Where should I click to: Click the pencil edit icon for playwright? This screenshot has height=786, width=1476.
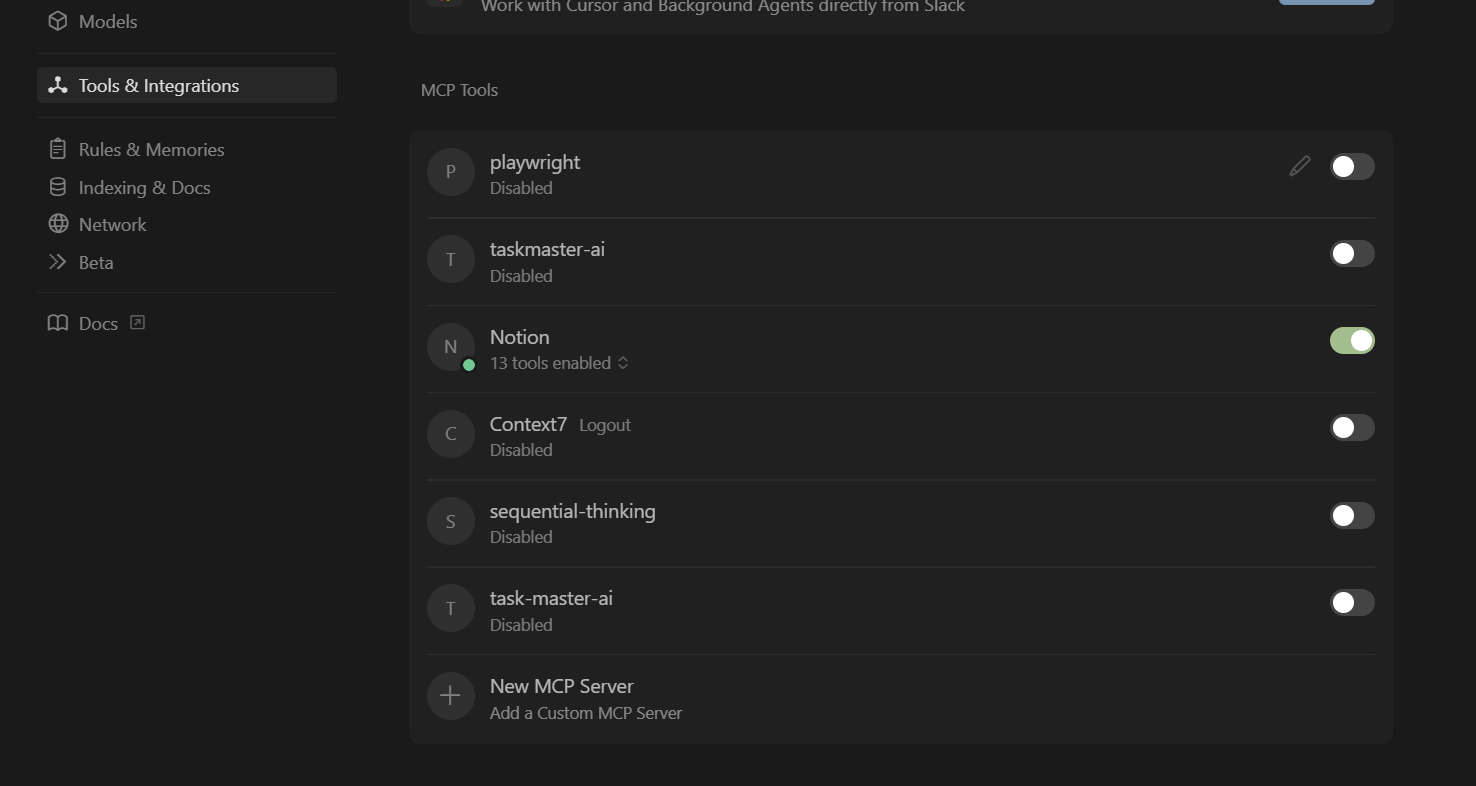pos(1299,167)
